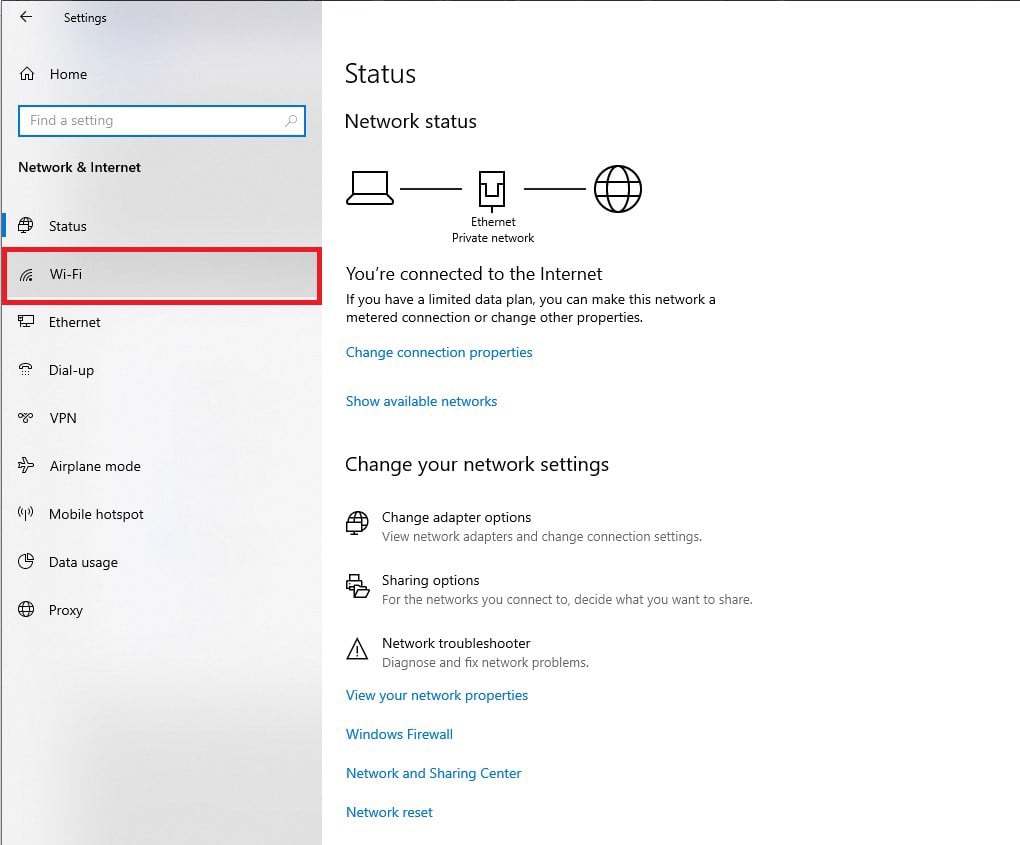Image resolution: width=1020 pixels, height=845 pixels.
Task: Click the Ethernet port icon in diagram
Action: (492, 191)
